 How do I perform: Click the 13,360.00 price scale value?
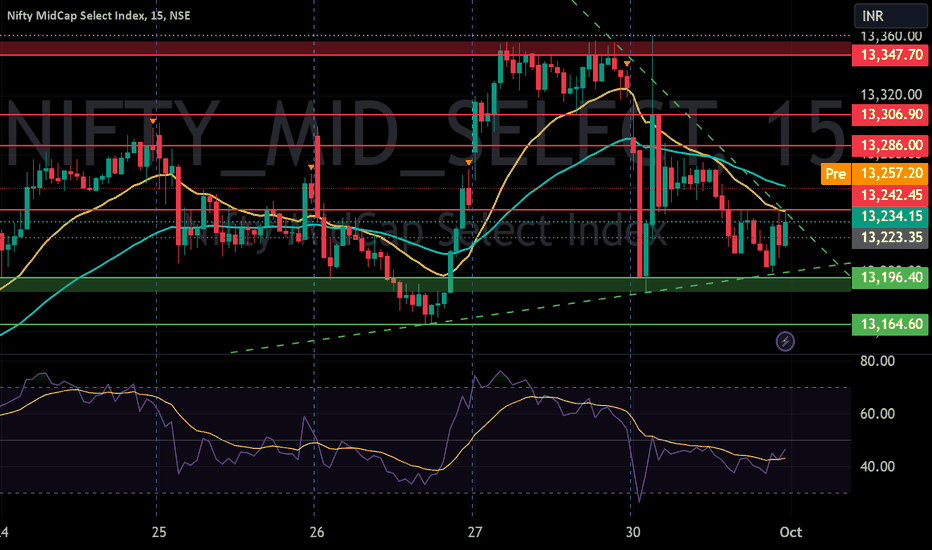pos(890,37)
